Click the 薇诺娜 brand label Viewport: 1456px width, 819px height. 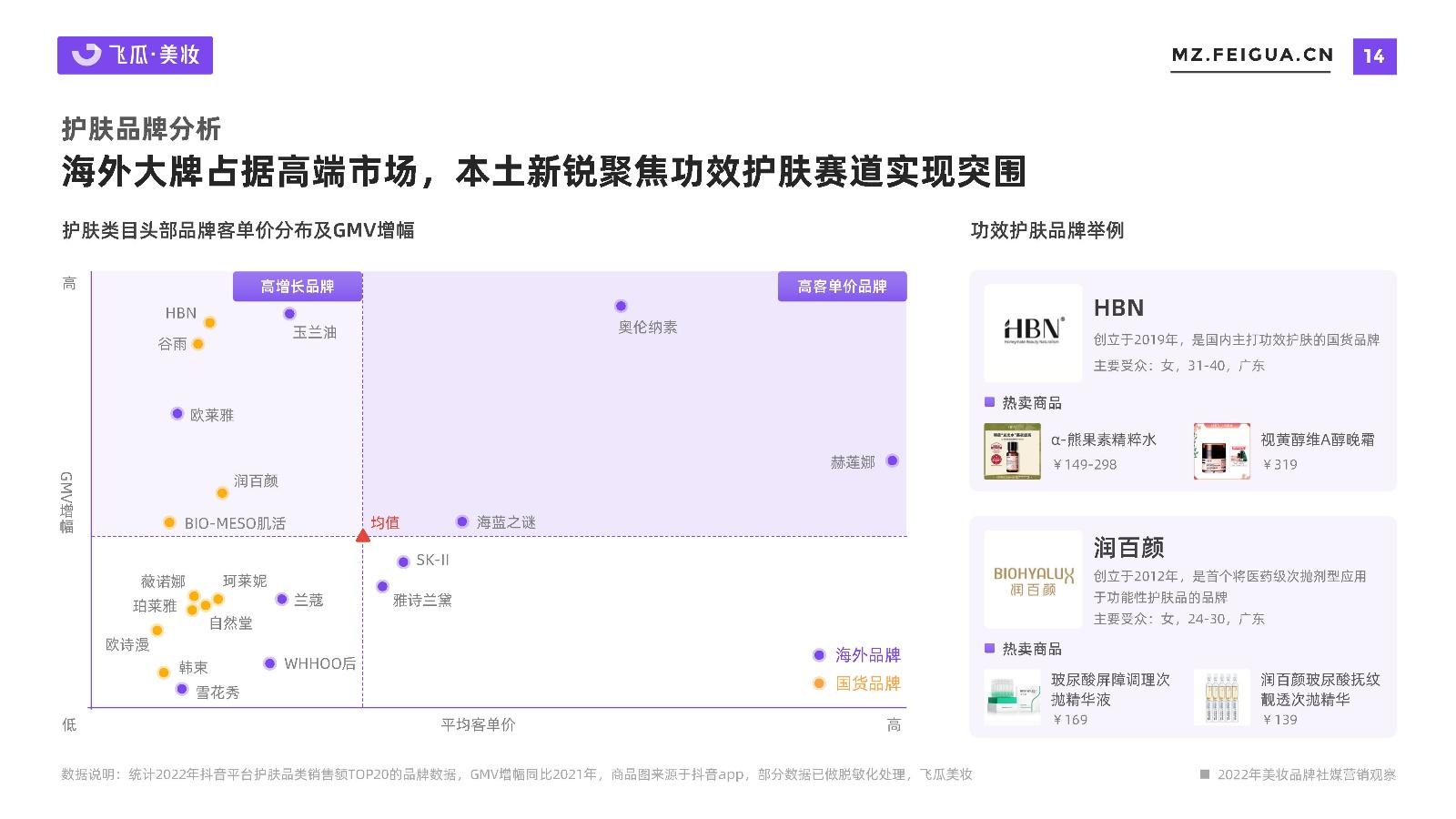163,581
